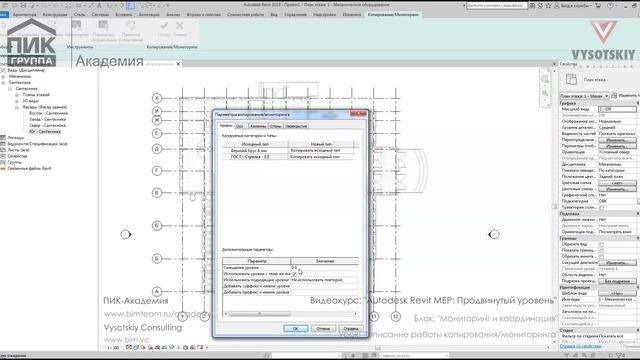Click the dialog's horizontal scrollbar thumb
The width and height of the screenshot is (640, 360).
click(x=260, y=314)
